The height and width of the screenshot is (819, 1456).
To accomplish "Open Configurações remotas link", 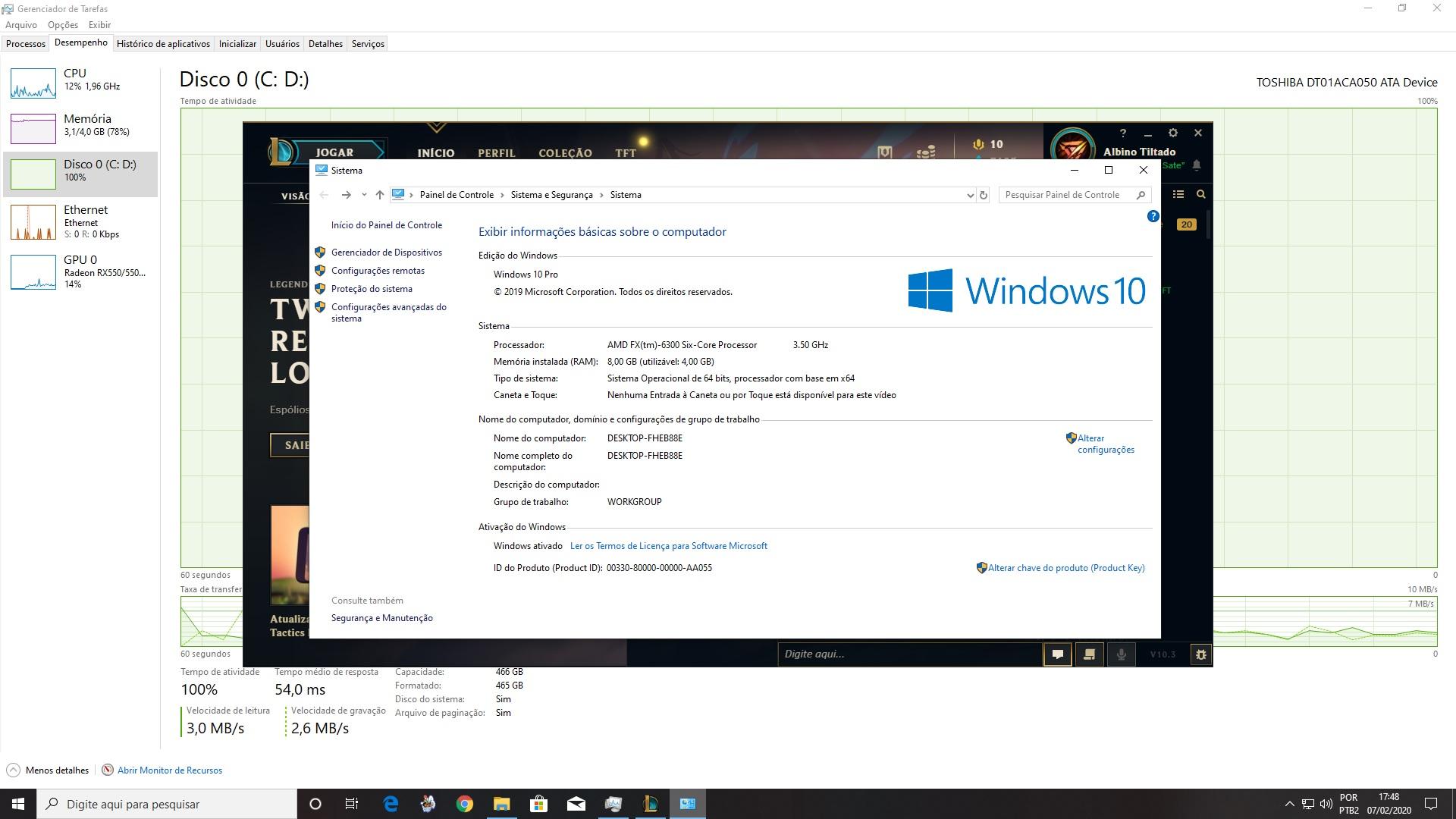I will point(378,271).
